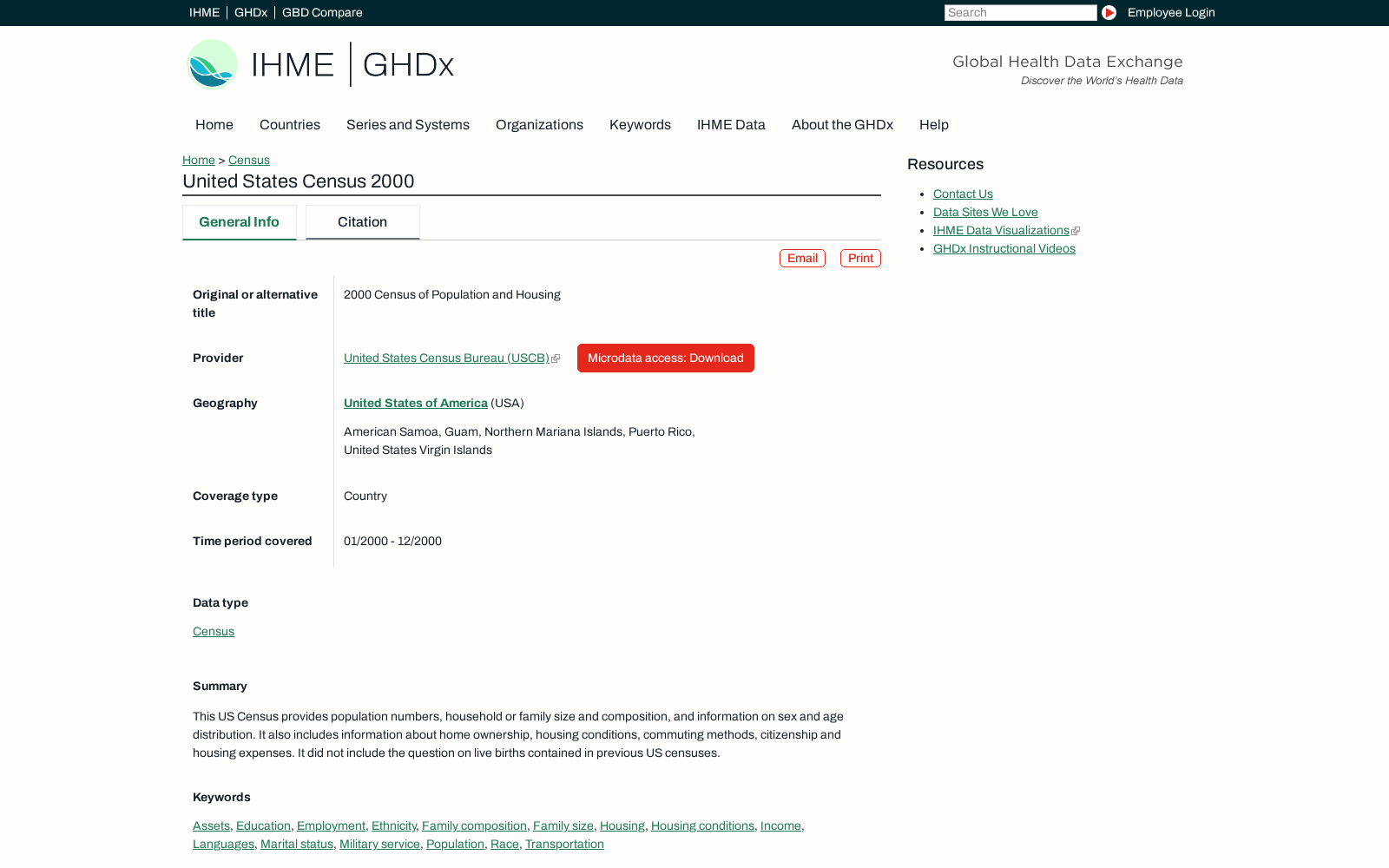The width and height of the screenshot is (1389, 868).
Task: Click the Family size keyword link
Action: pyautogui.click(x=563, y=825)
